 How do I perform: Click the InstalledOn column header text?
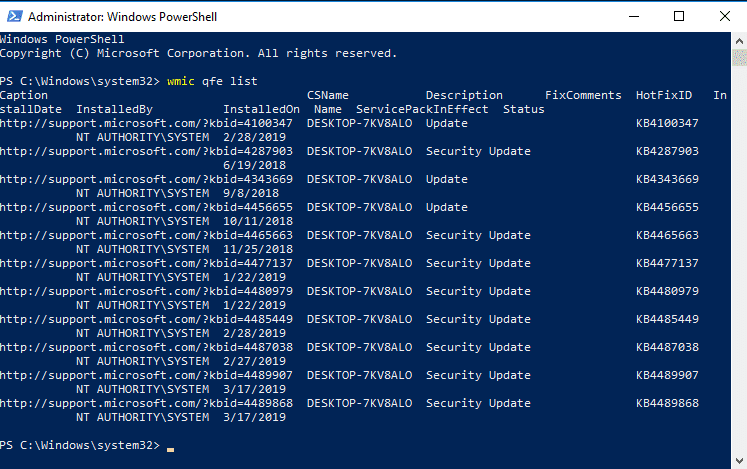[x=262, y=110]
